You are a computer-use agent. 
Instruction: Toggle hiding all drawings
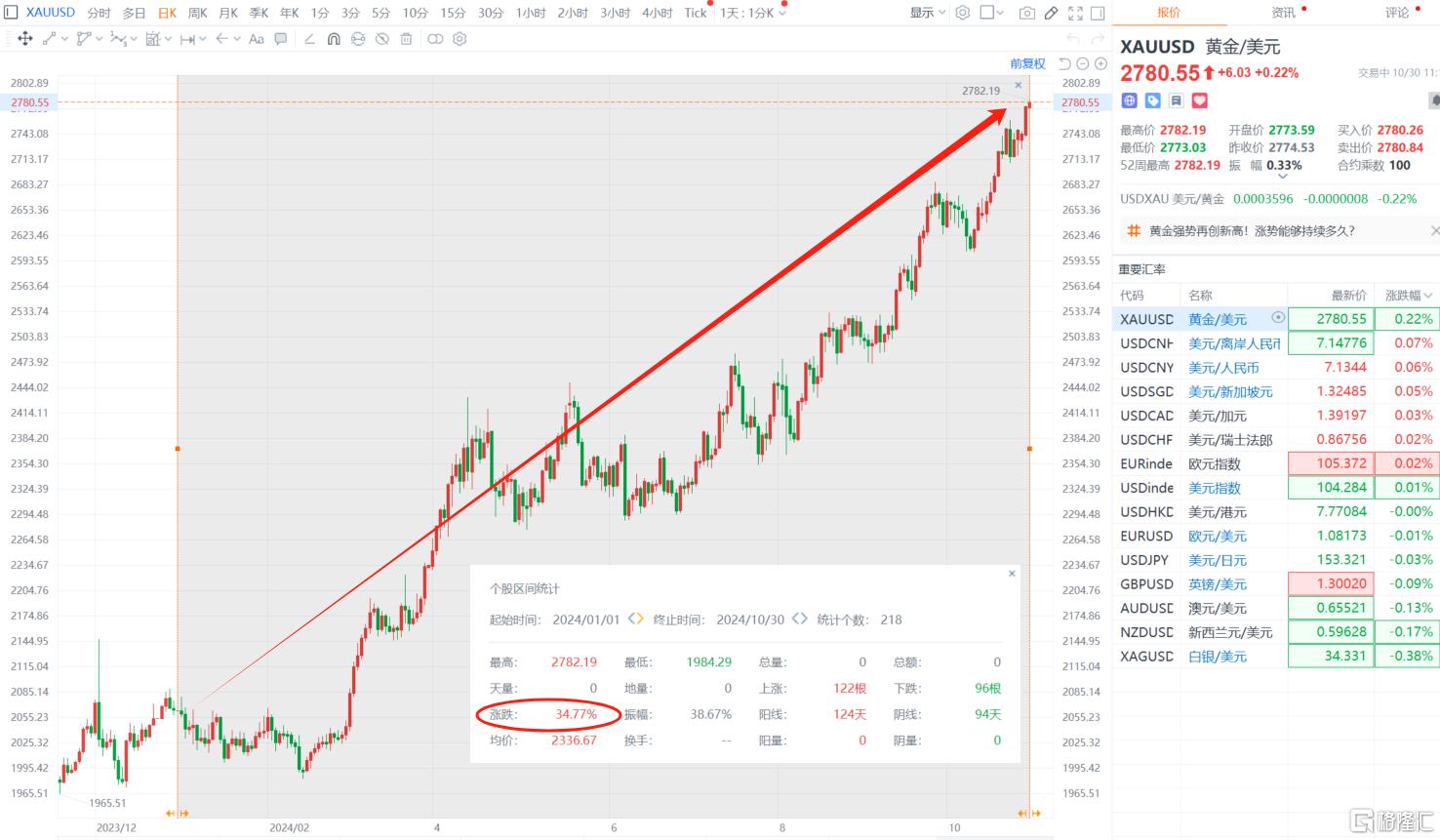point(382,39)
